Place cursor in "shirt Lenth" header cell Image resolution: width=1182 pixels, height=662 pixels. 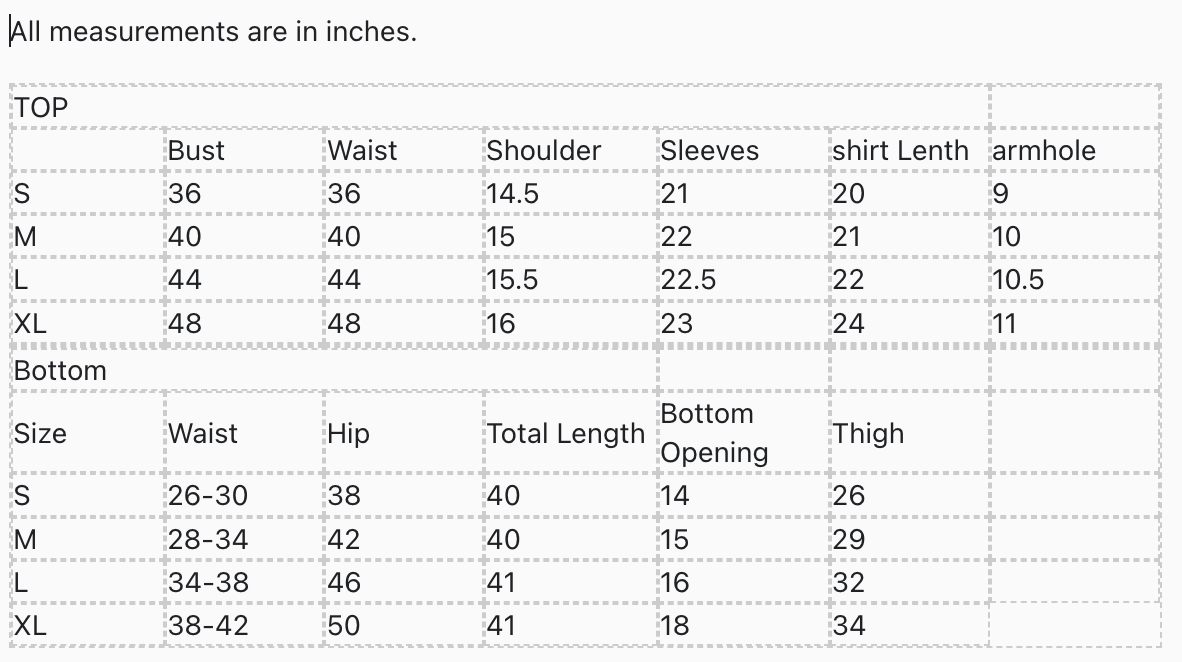[x=900, y=151]
